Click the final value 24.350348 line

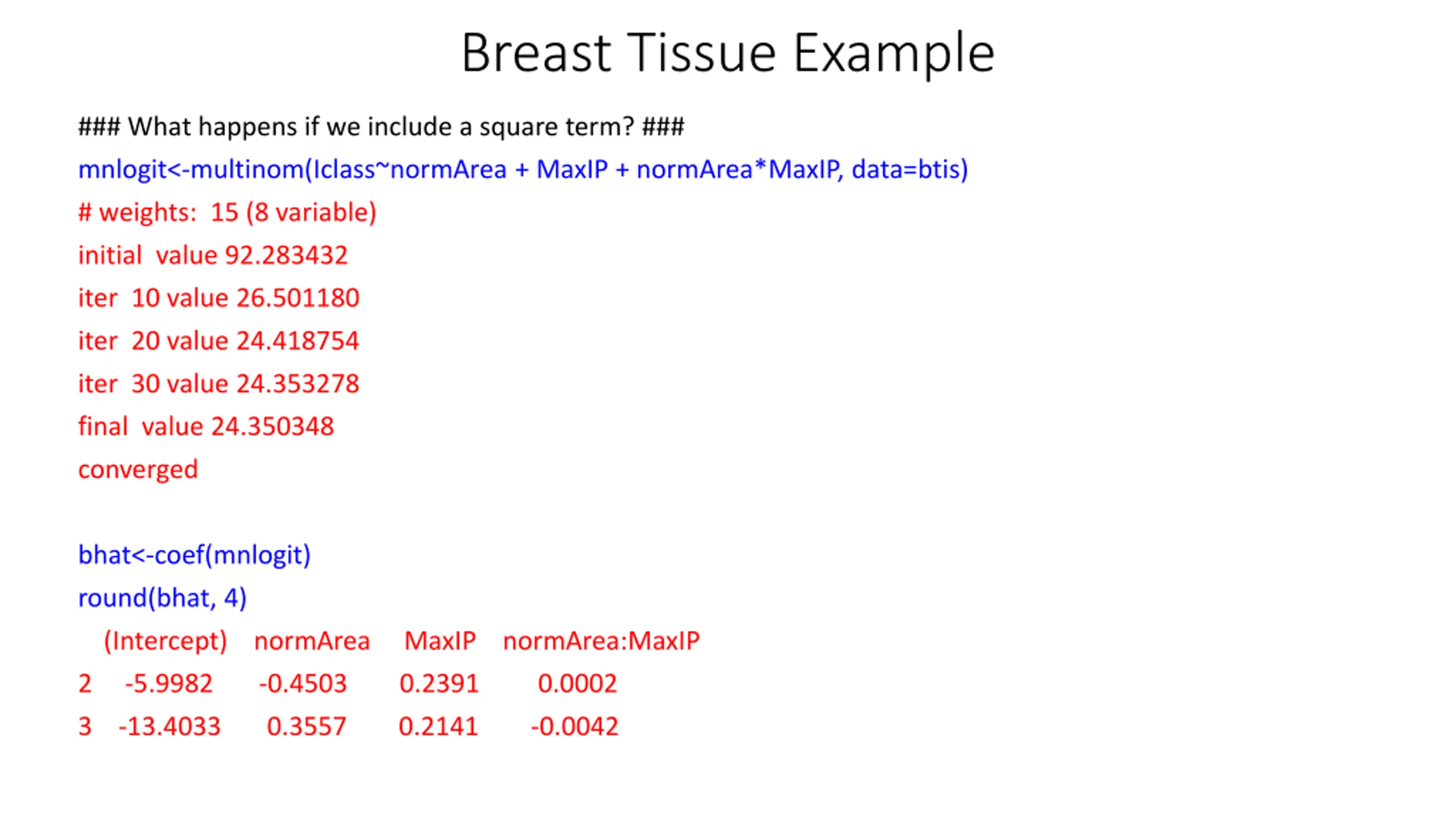click(x=206, y=427)
